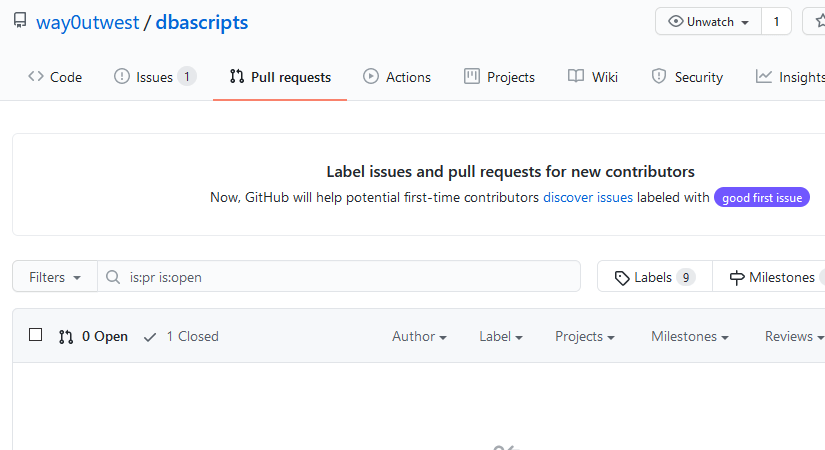Click the good first issue label

pos(762,198)
